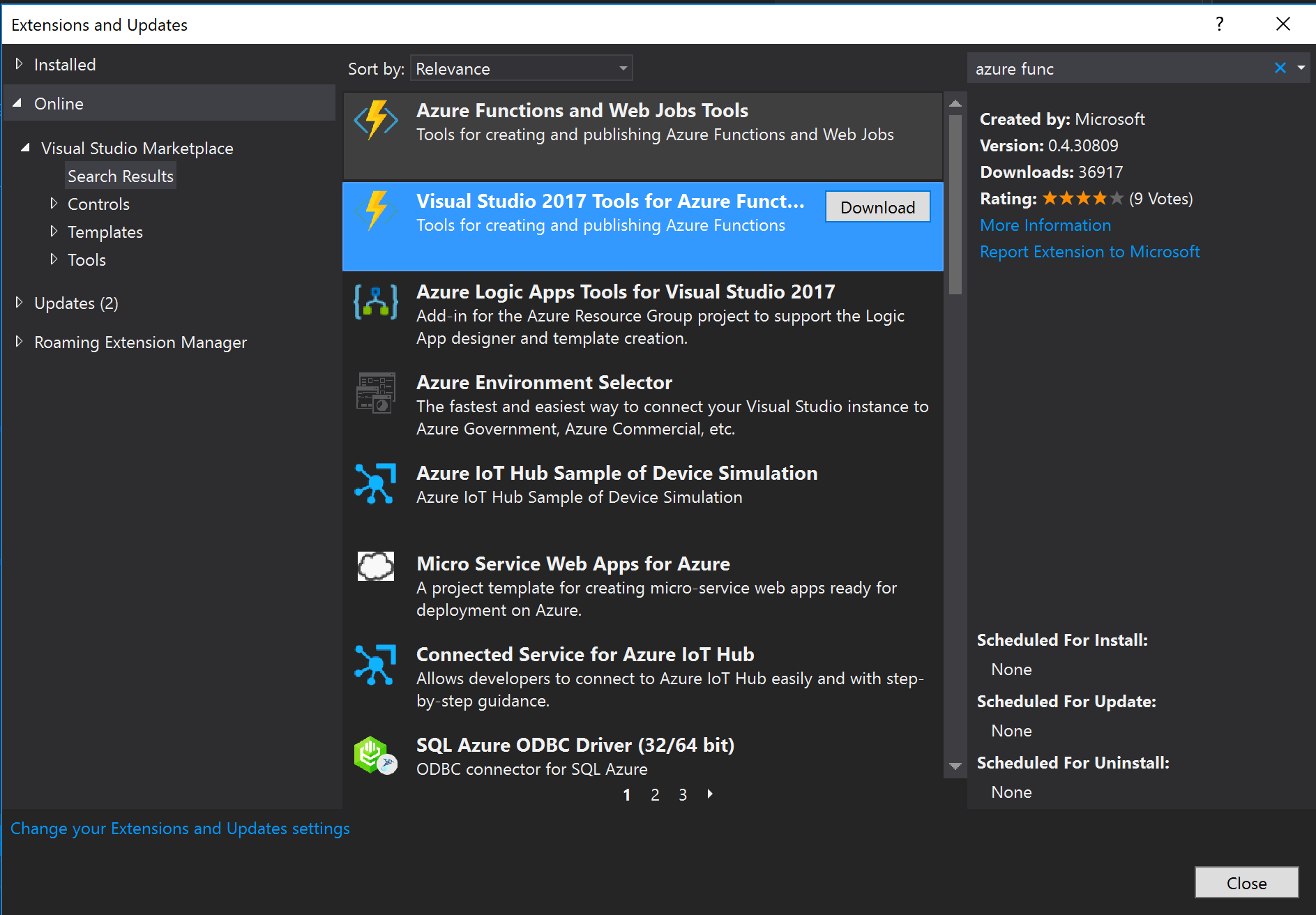Click the next page arrow
The image size is (1316, 915).
[x=710, y=794]
